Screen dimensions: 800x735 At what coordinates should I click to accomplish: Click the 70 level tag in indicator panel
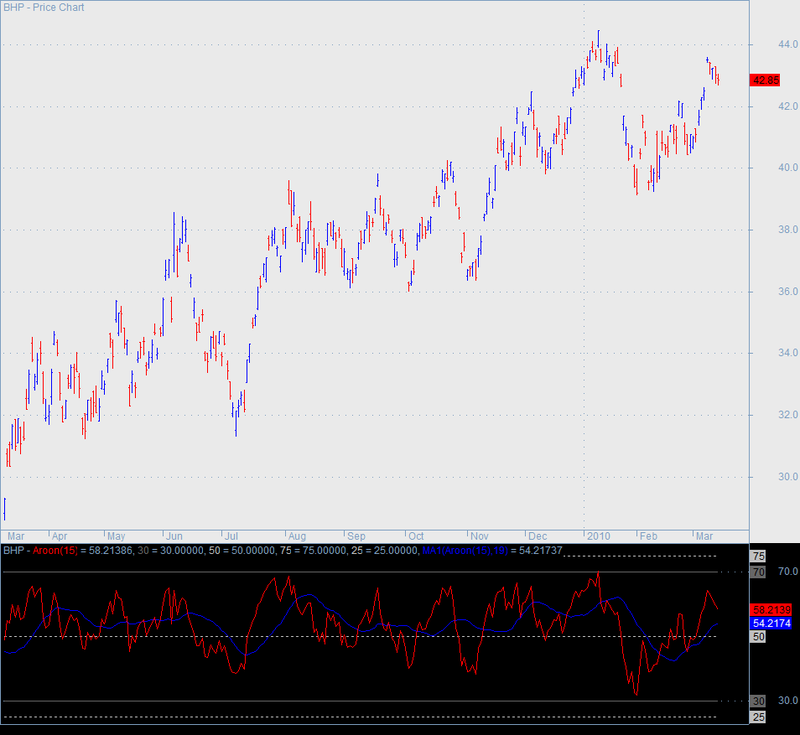coord(759,572)
